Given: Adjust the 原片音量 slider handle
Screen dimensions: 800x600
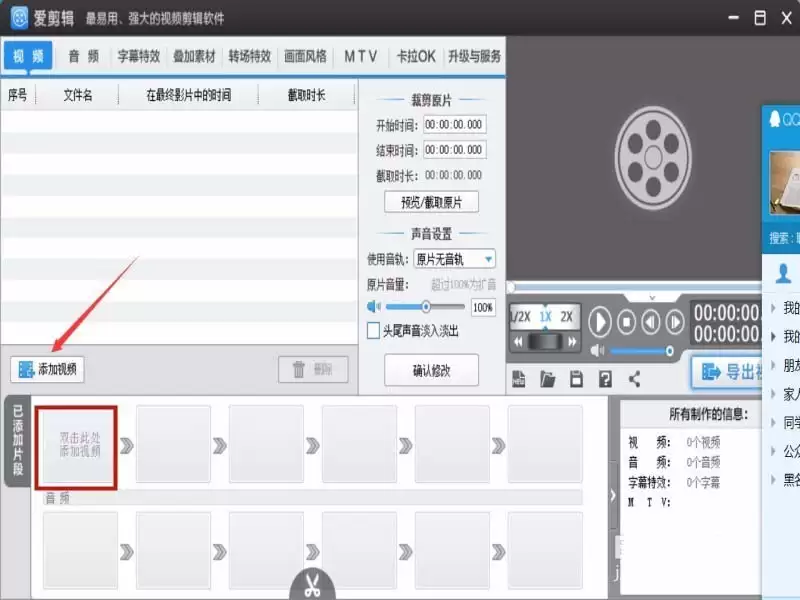Looking at the screenshot, I should 426,307.
